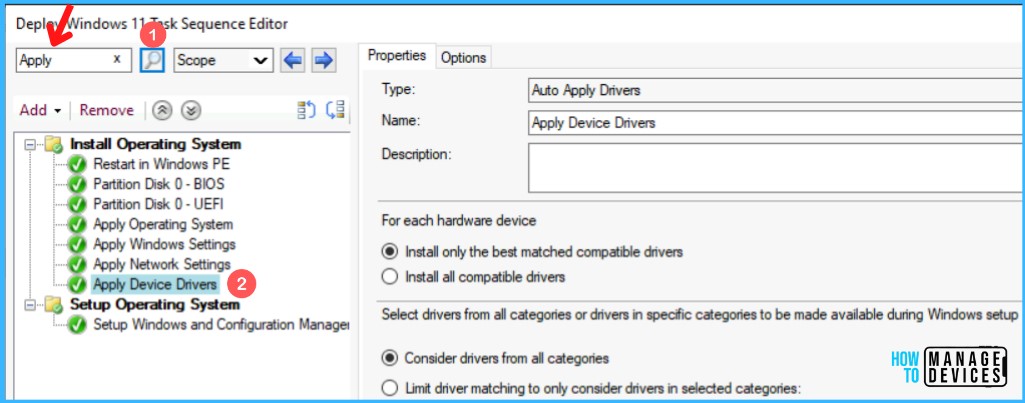Click the Name field Apply Device Drivers
The width and height of the screenshot is (1025, 403).
[776, 122]
